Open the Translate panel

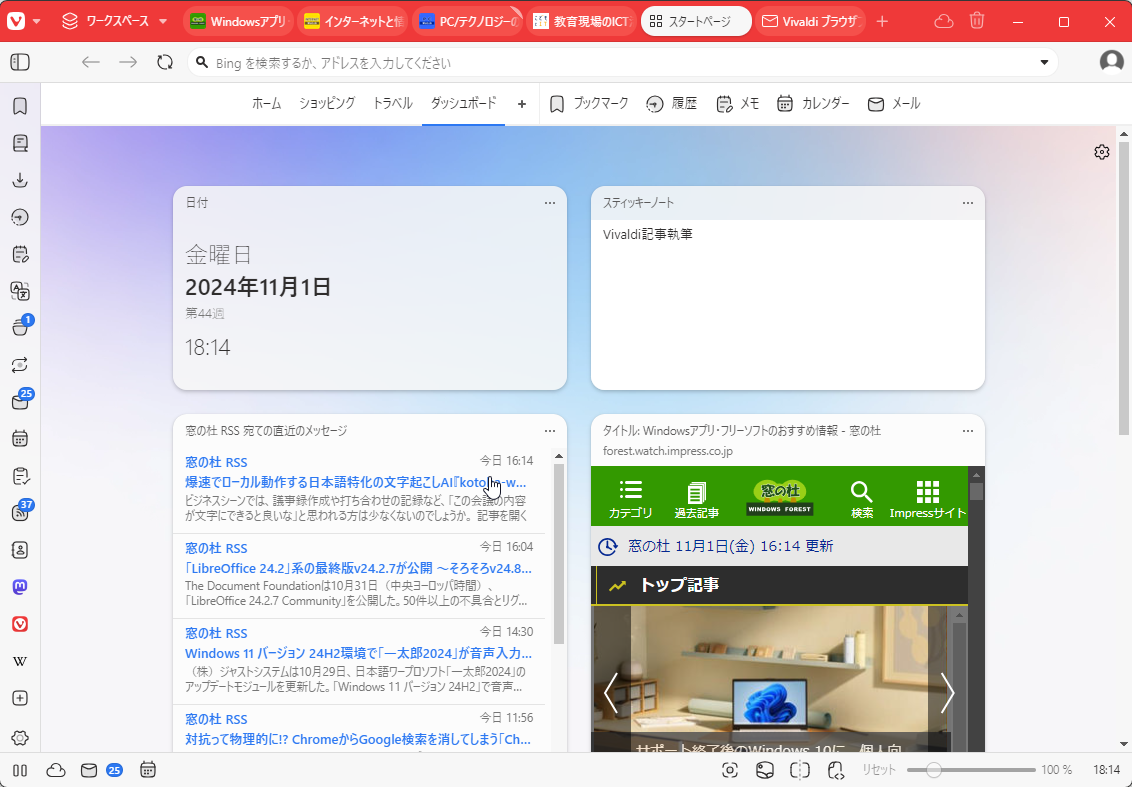click(20, 291)
